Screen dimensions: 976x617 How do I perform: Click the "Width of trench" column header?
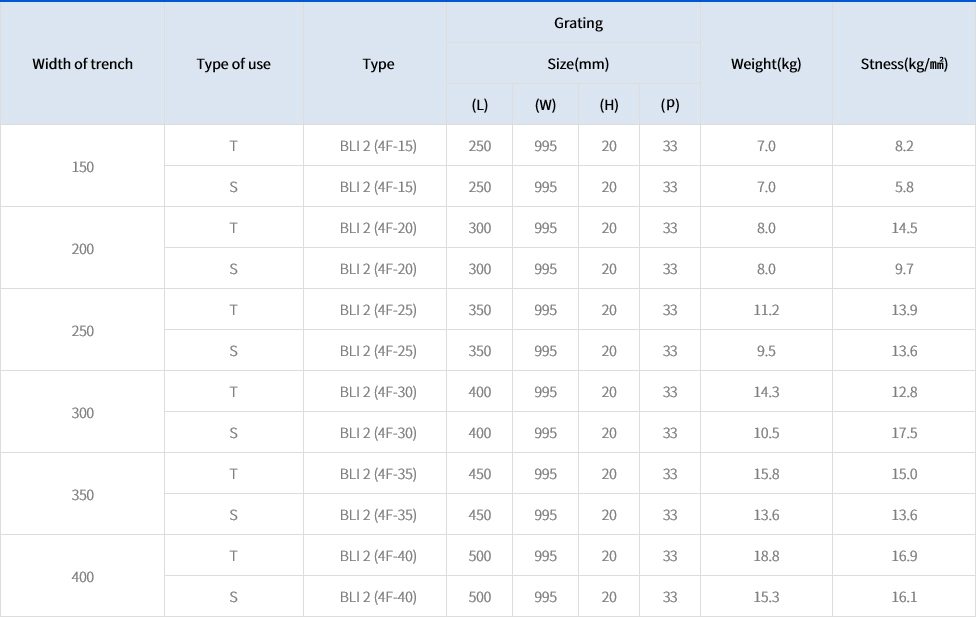[82, 64]
